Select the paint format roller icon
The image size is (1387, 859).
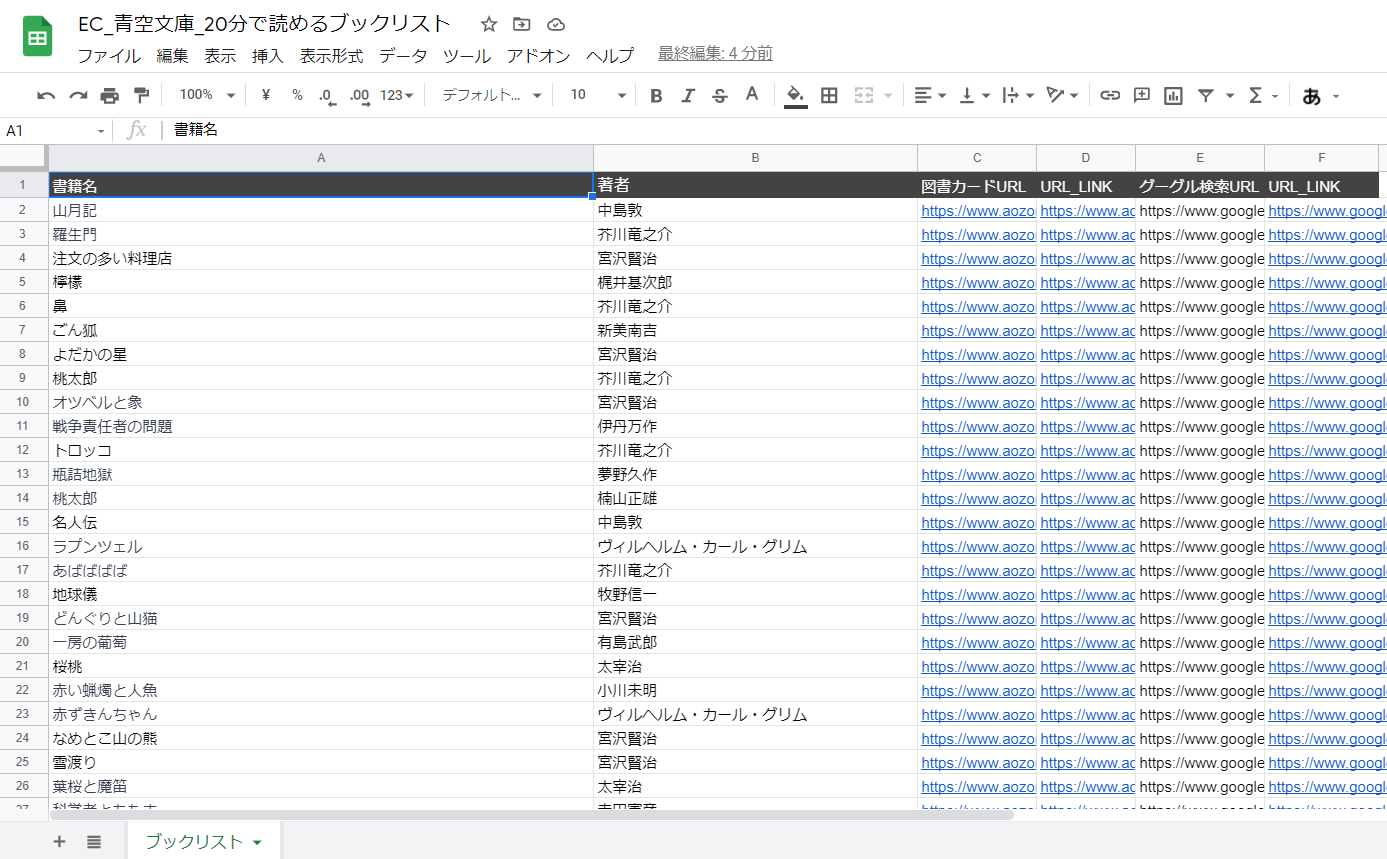pyautogui.click(x=141, y=95)
